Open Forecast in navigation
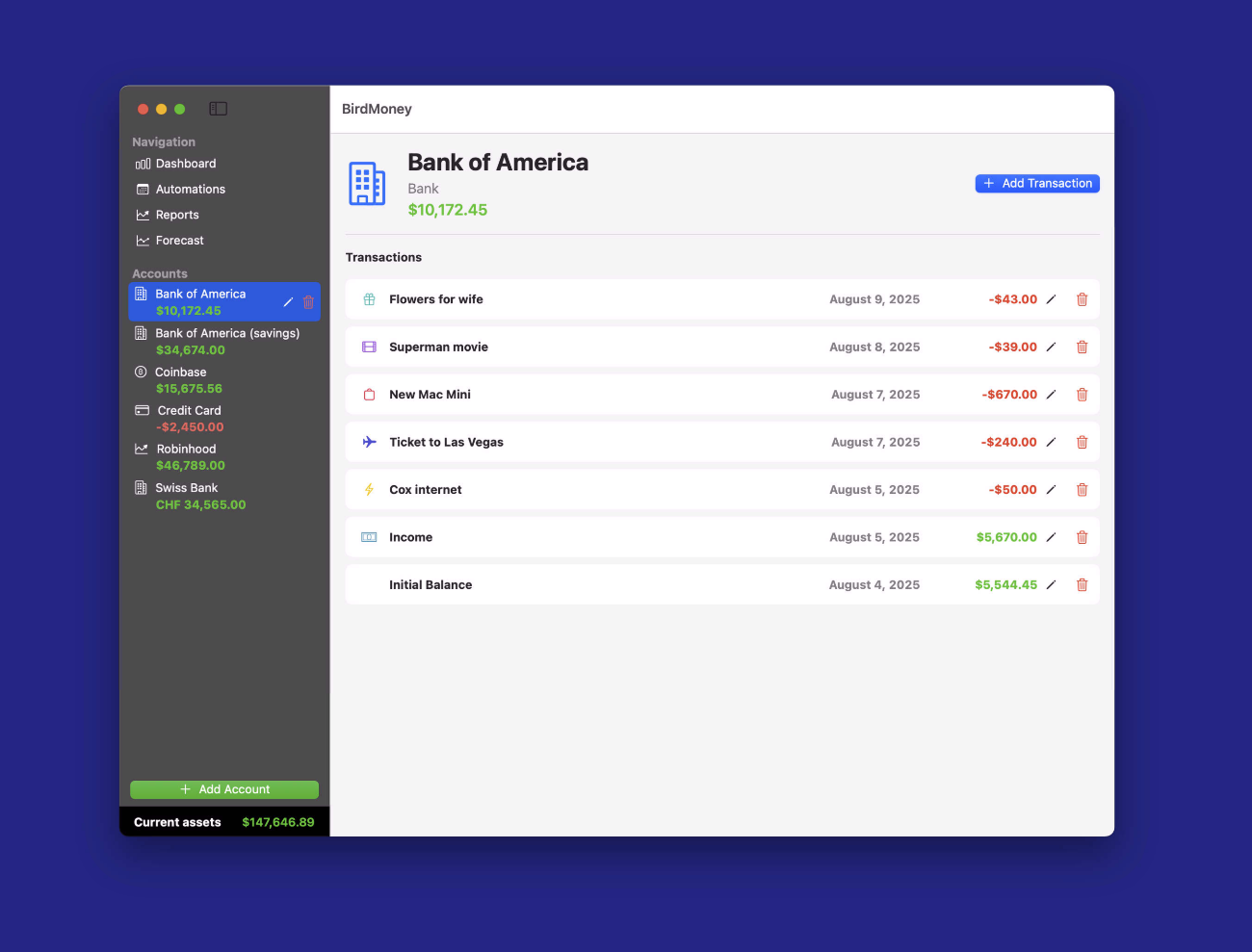 tap(170, 241)
